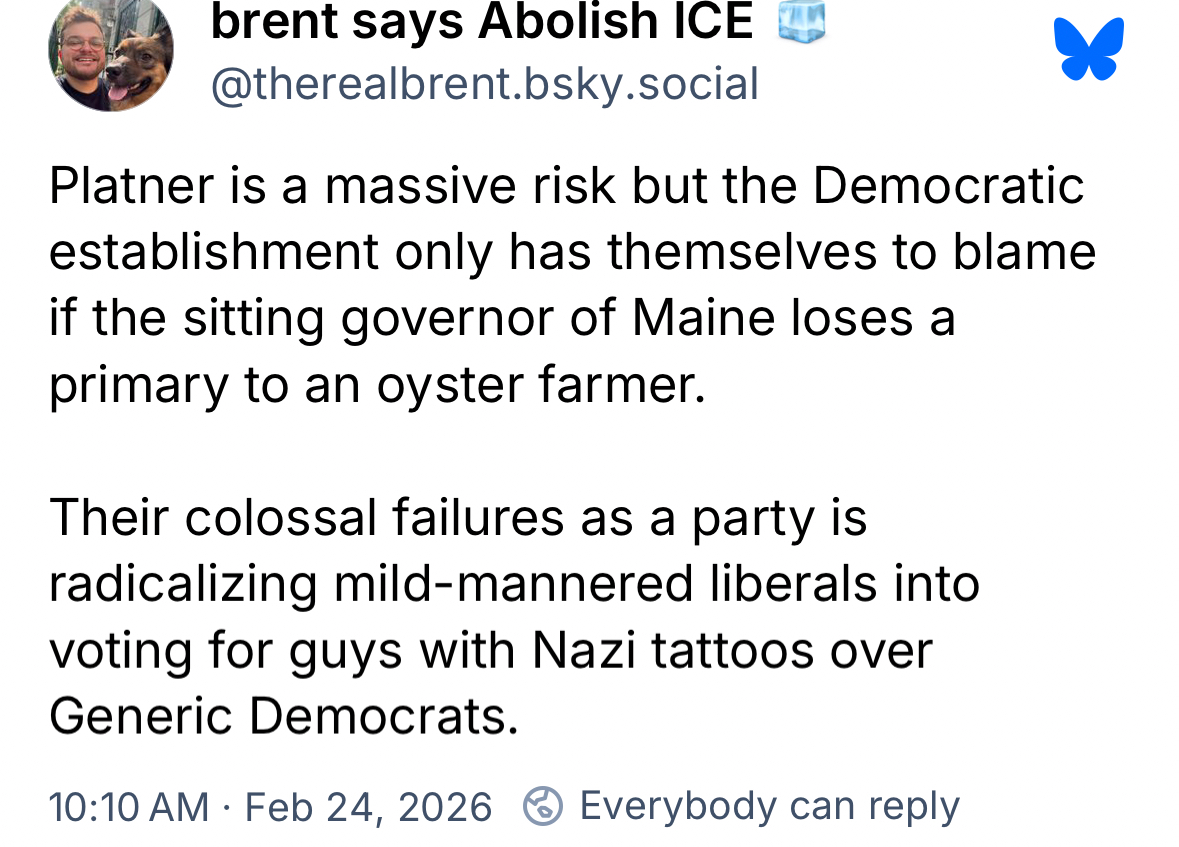Open the @therealbrent.bsky.social handle link
Screen dimensions: 1179x847
[484, 84]
